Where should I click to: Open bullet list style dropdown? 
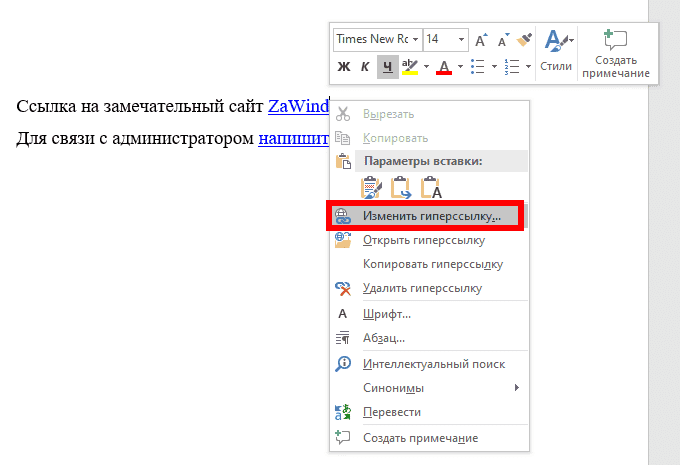tap(494, 67)
